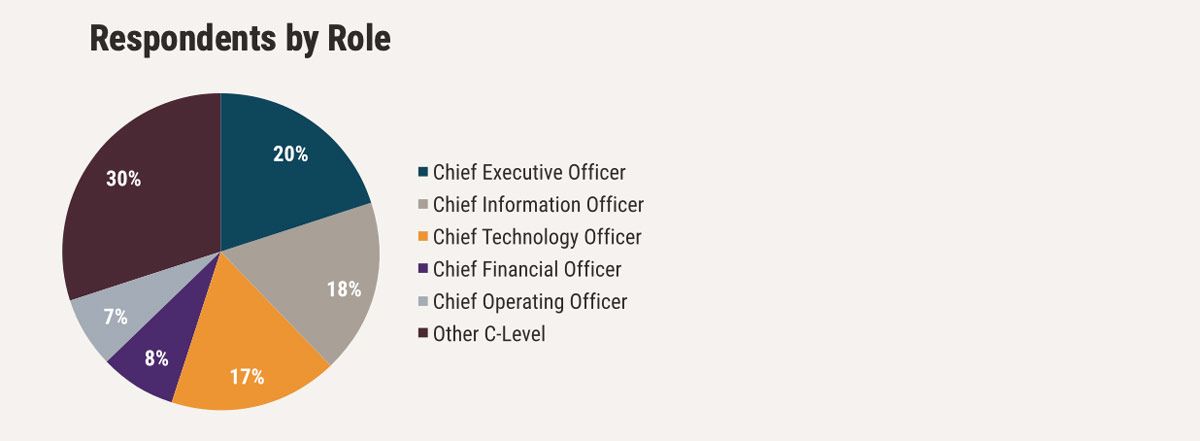Select the Chief Technology Officer legend label

coord(537,237)
